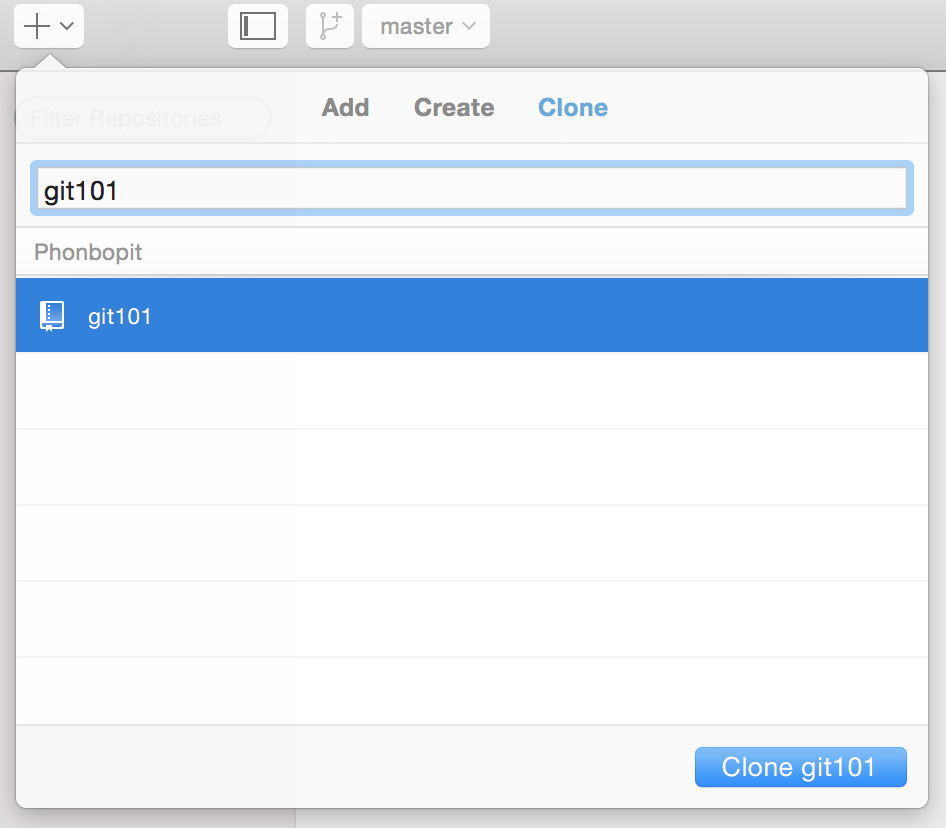Click the git101 repository book icon
Viewport: 946px width, 828px height.
(x=52, y=316)
